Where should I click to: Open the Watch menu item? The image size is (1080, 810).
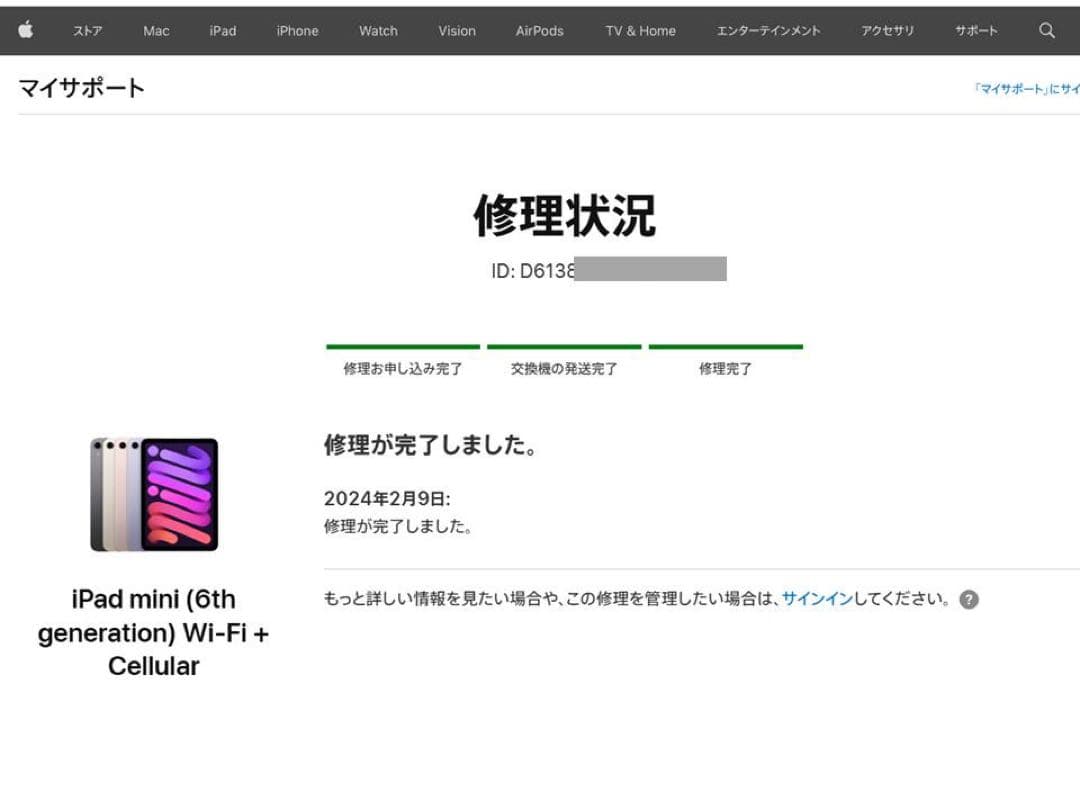pos(378,31)
